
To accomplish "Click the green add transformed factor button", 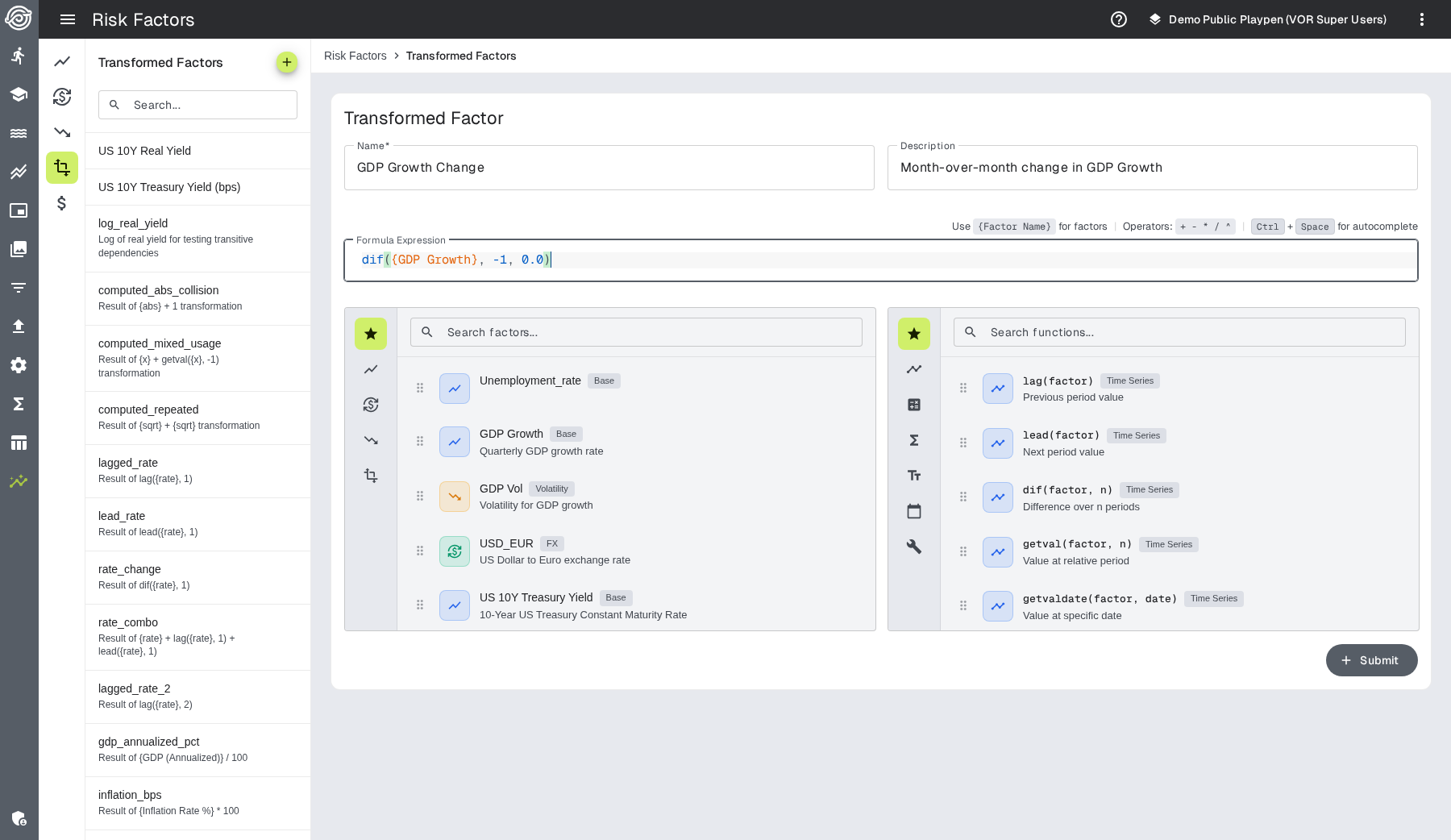I will [286, 62].
